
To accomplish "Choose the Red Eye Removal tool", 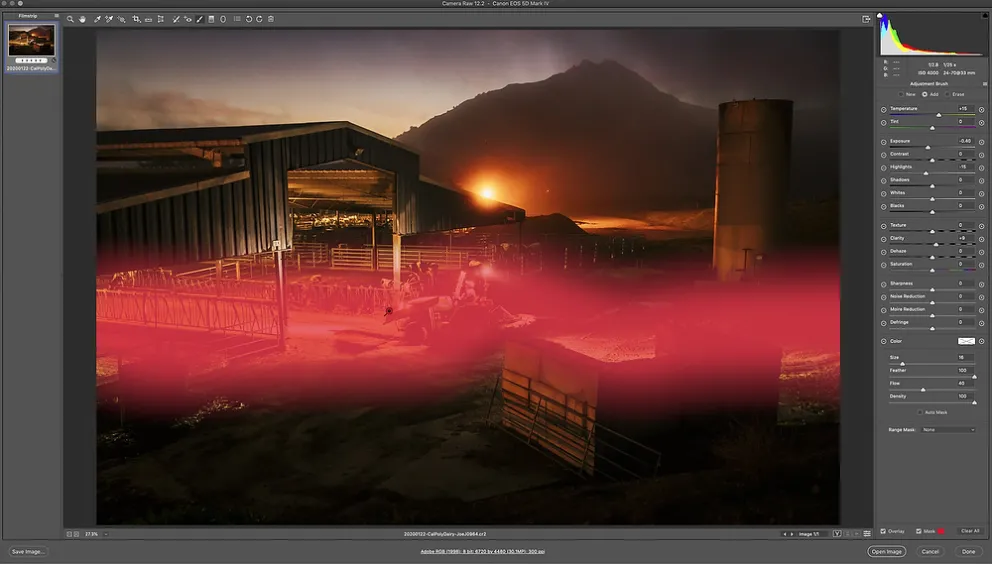I will click(188, 19).
